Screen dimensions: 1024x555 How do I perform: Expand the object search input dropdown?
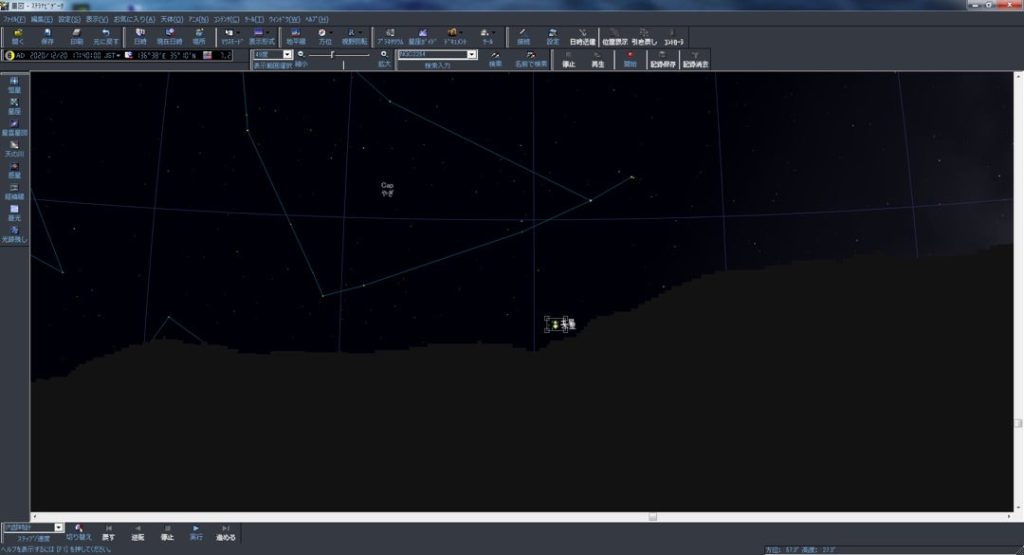tap(472, 55)
